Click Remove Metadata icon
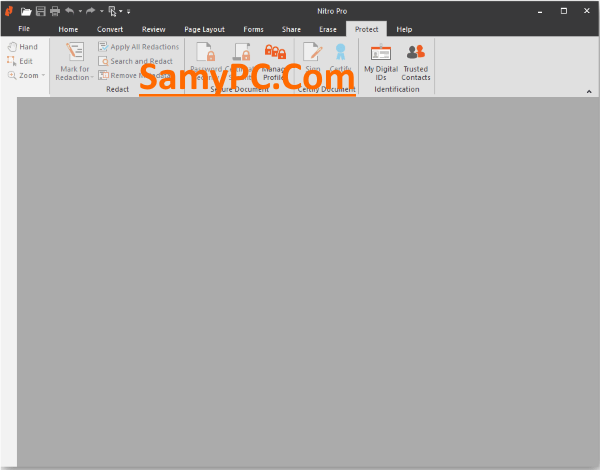 103,75
